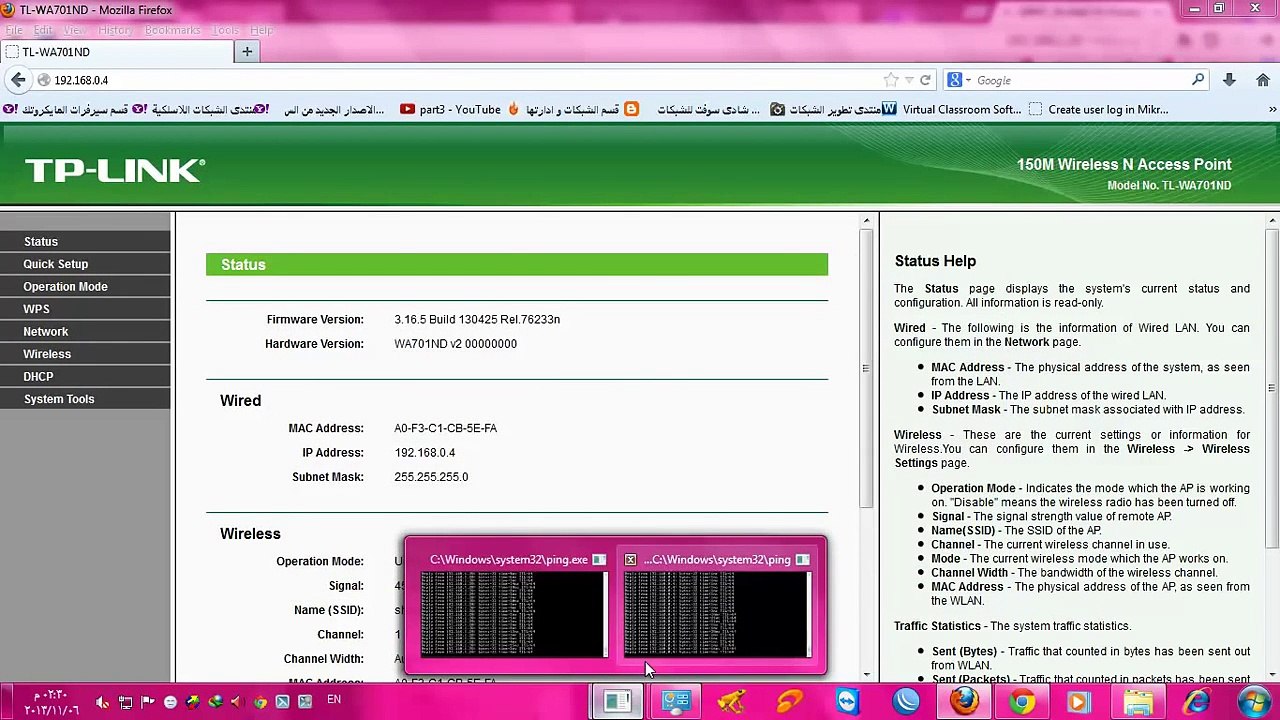Click the command prompt taskbar button

617,702
